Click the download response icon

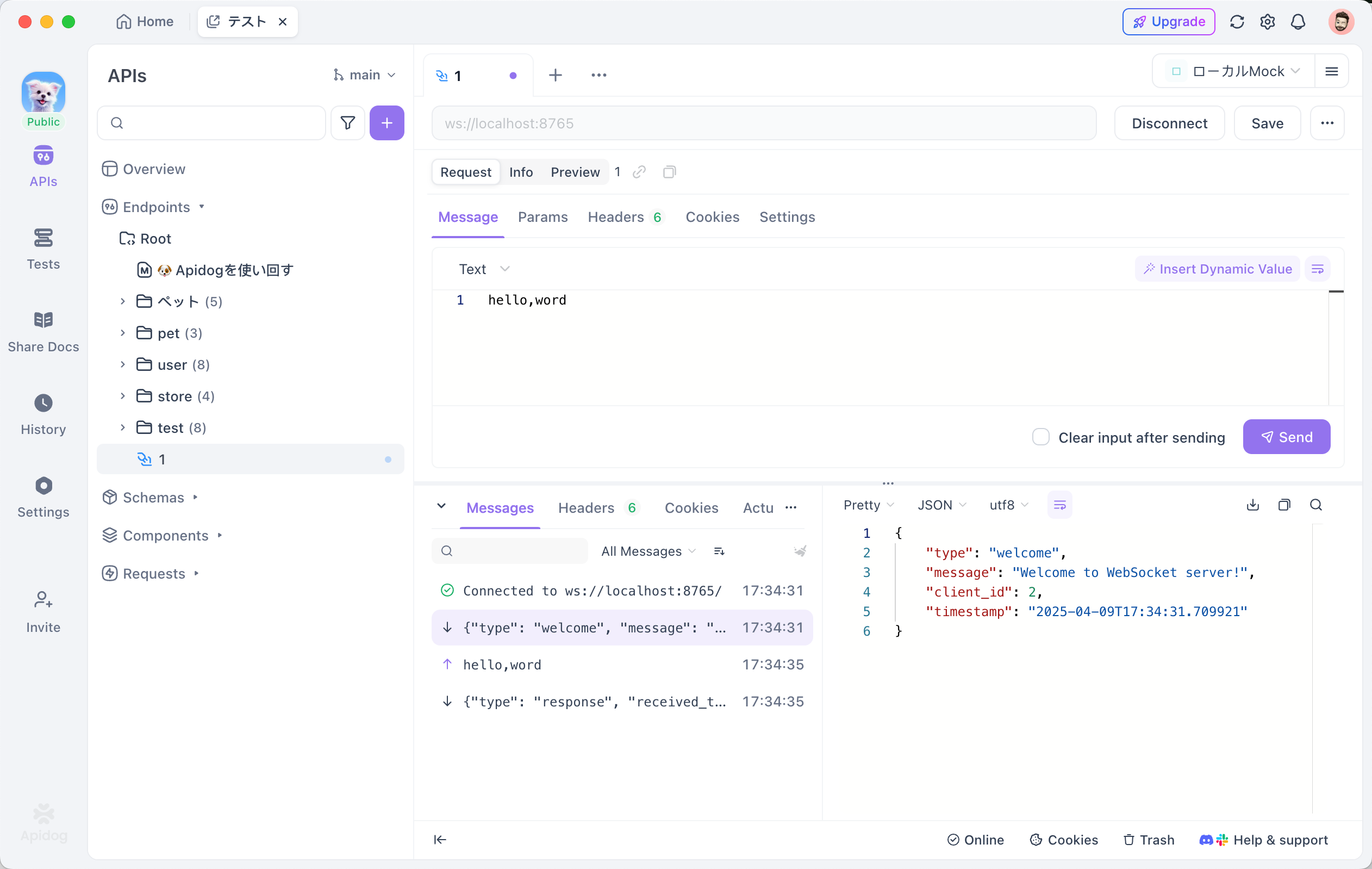click(1252, 505)
